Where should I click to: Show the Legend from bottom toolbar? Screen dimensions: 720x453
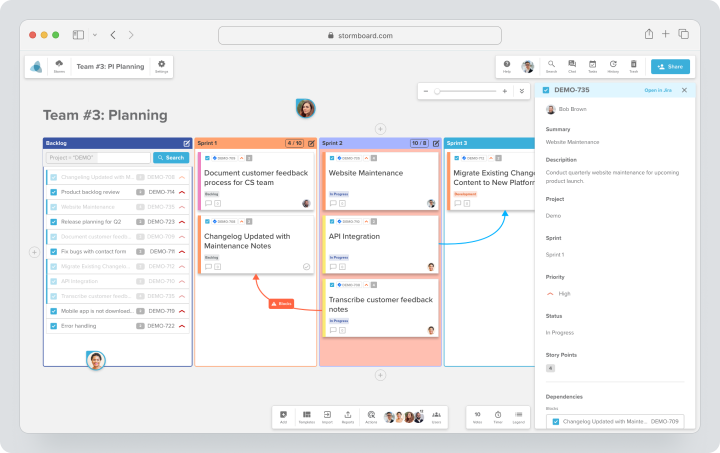coord(518,417)
